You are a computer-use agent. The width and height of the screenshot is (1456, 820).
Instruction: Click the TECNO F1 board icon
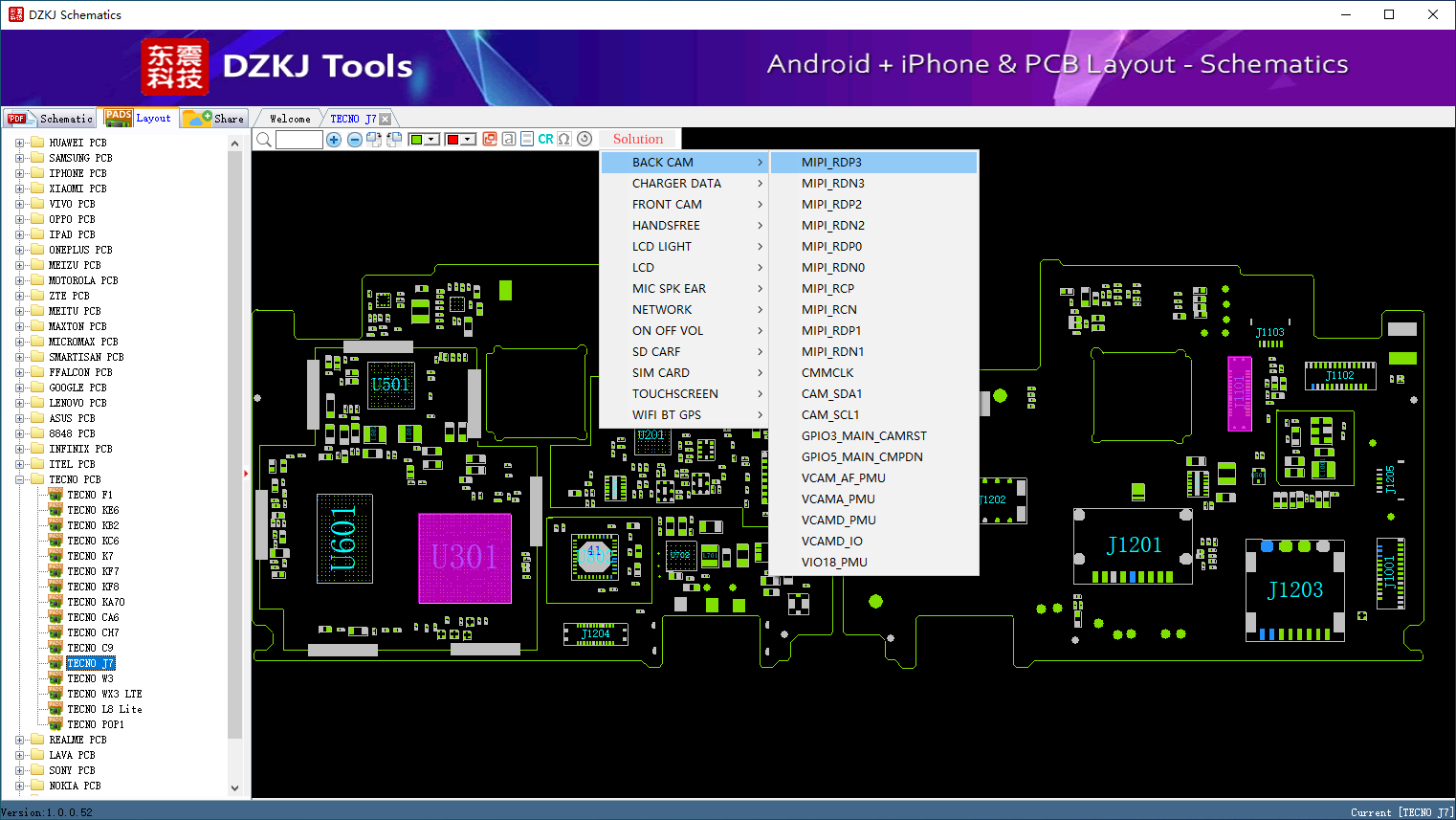55,495
